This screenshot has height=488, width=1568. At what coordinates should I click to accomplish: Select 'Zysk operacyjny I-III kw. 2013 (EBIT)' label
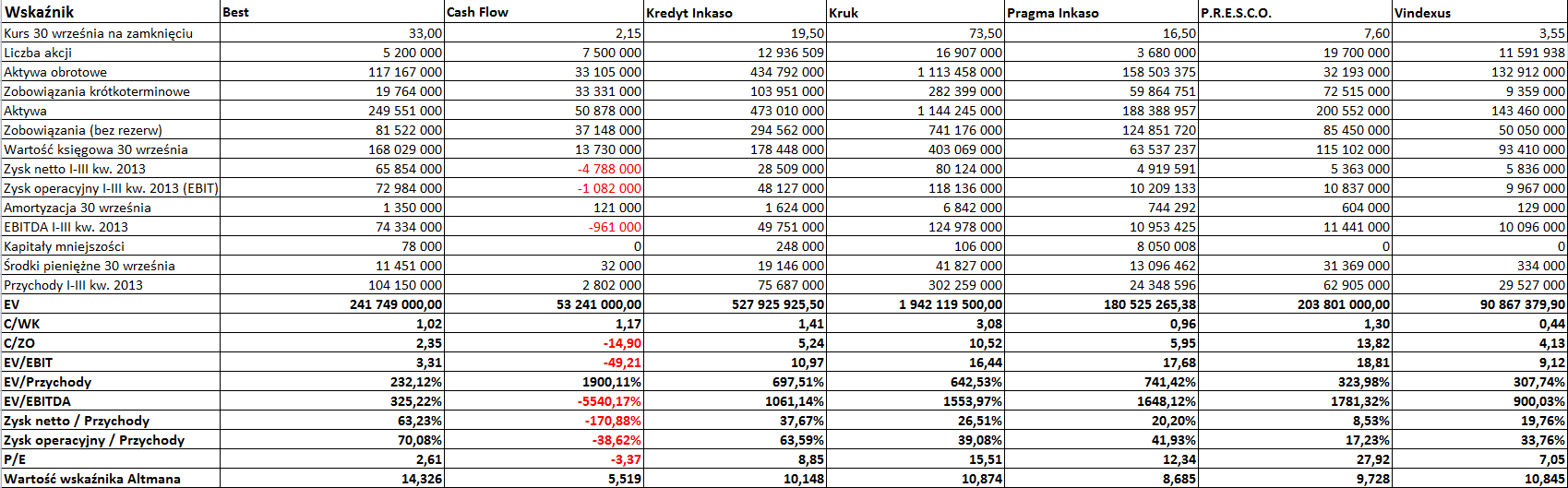(111, 188)
